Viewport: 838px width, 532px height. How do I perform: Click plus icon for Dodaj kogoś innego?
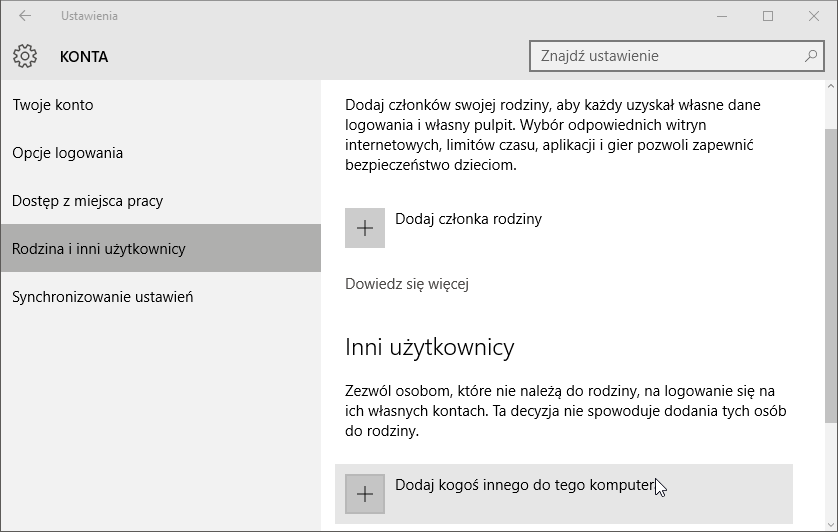pyautogui.click(x=365, y=494)
